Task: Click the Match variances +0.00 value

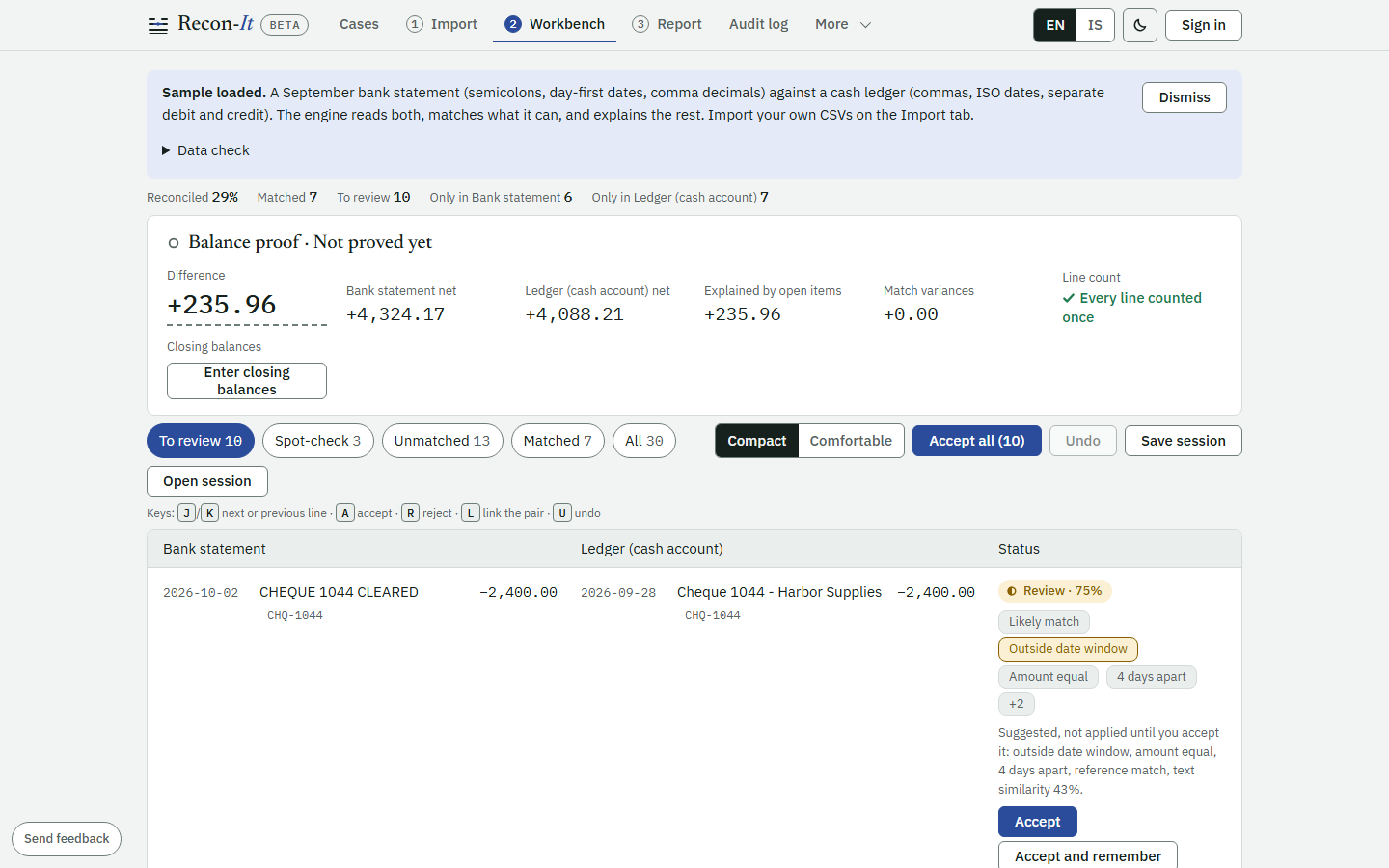Action: [x=911, y=314]
